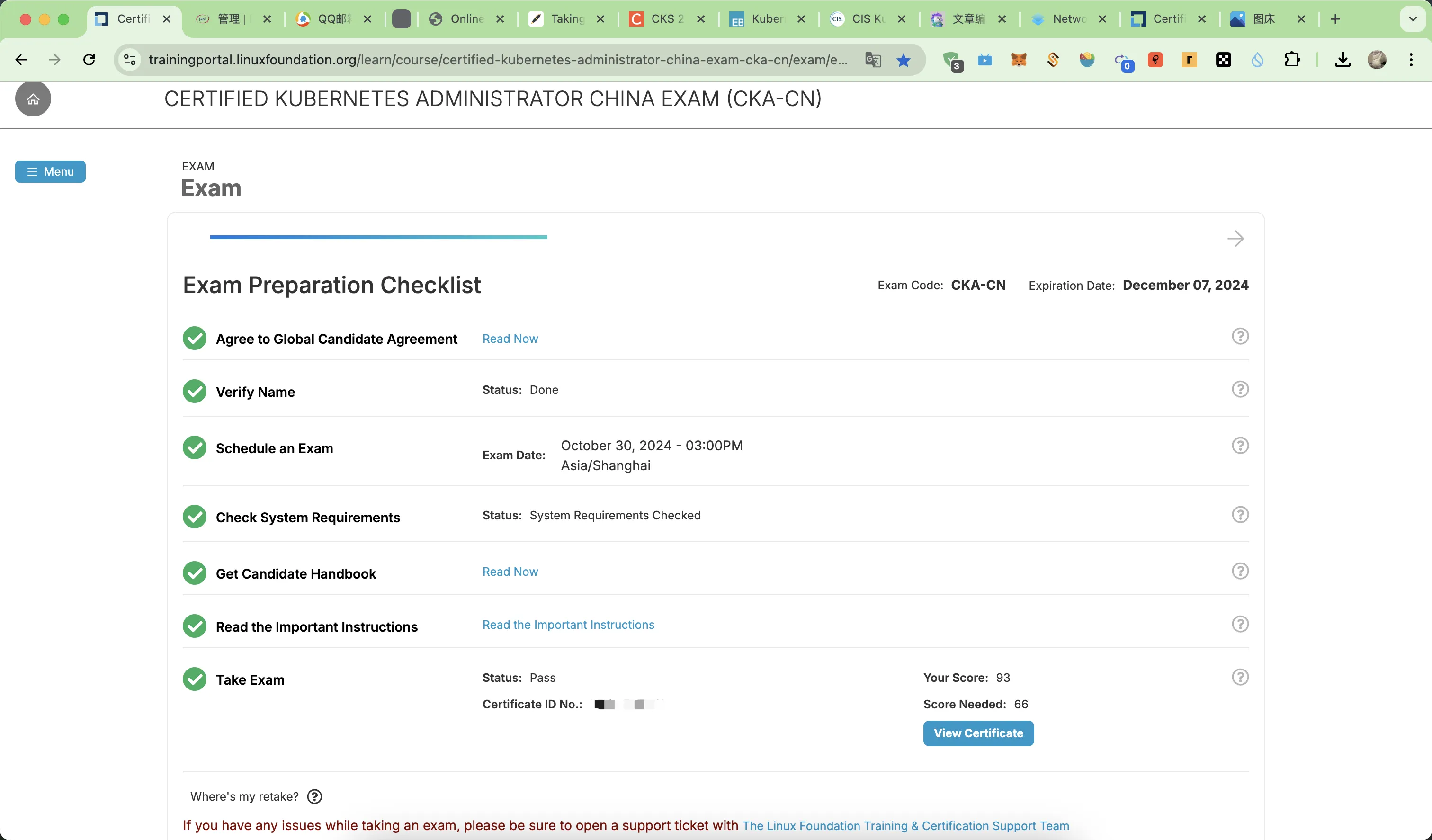Click the translate page icon
This screenshot has height=840, width=1432.
[873, 60]
